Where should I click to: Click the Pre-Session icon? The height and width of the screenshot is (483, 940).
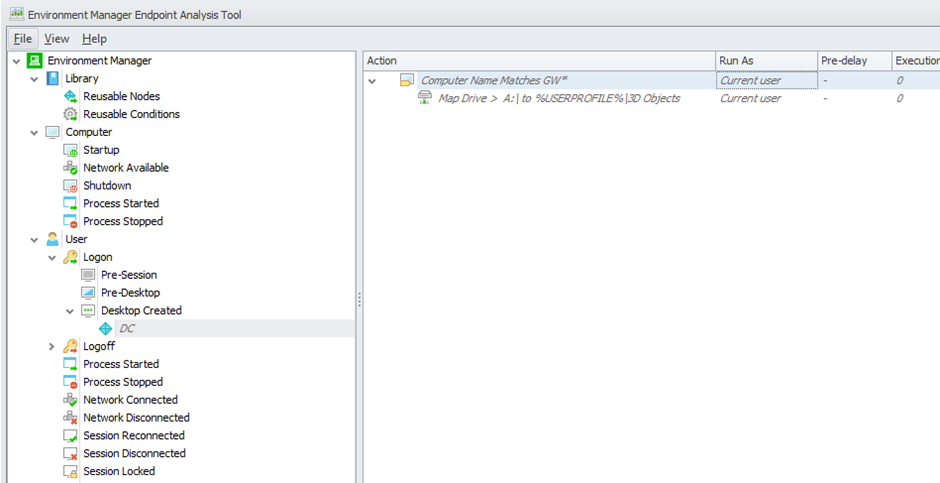[88, 275]
